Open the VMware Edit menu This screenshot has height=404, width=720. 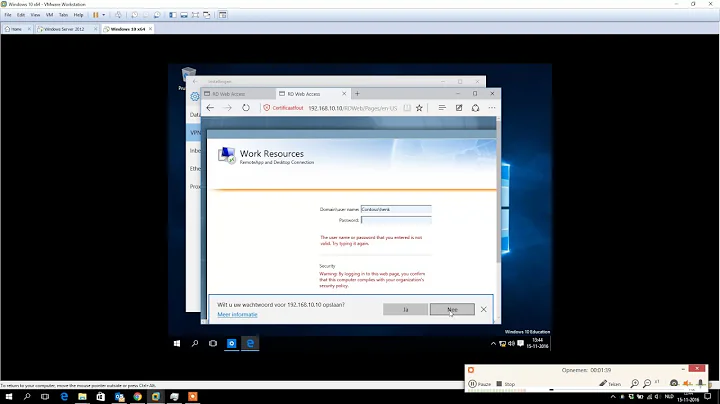21,15
